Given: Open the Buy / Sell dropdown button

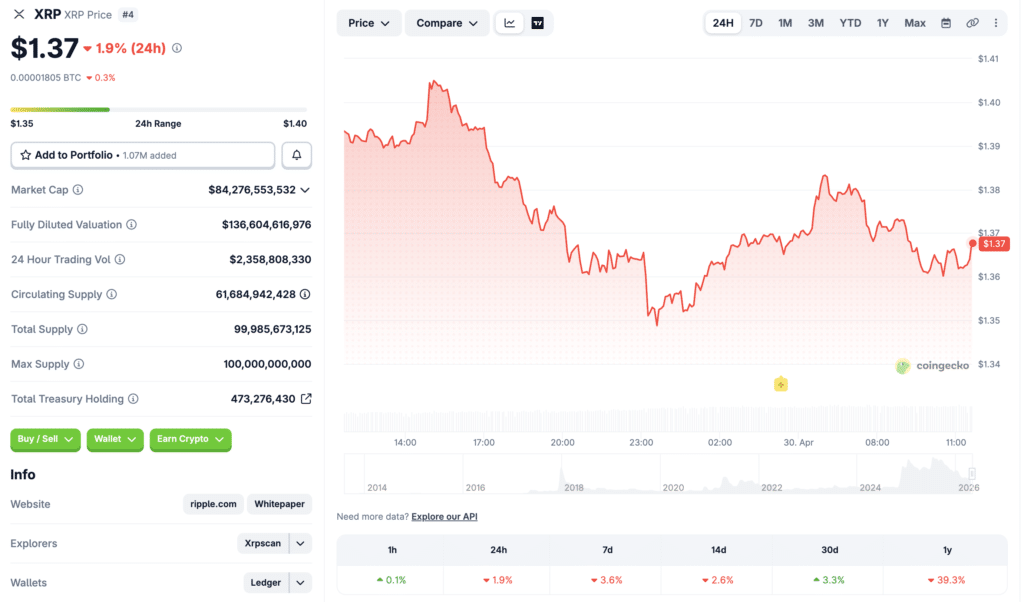Looking at the screenshot, I should (45, 439).
